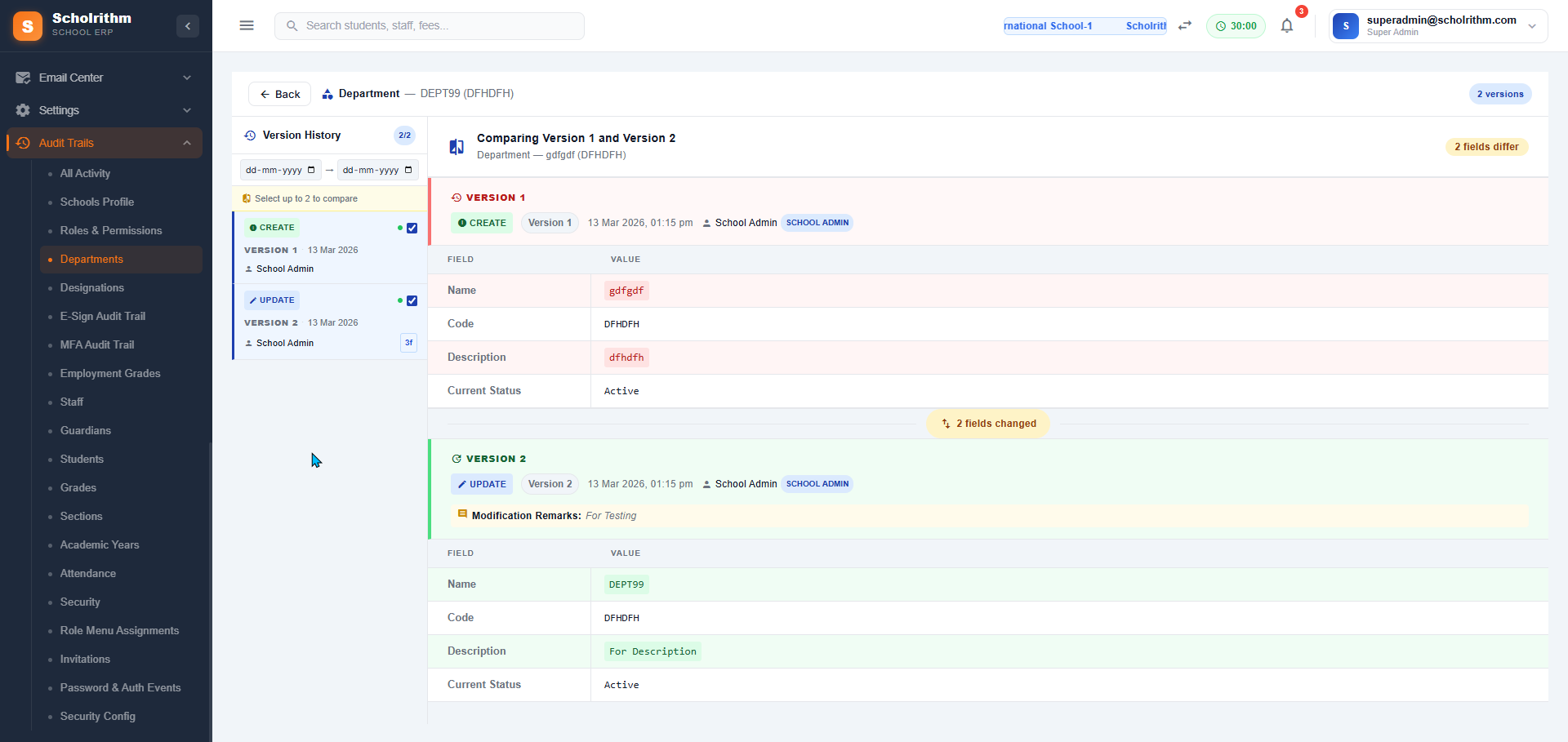Click the green 30:00 session timer badge

(1236, 25)
